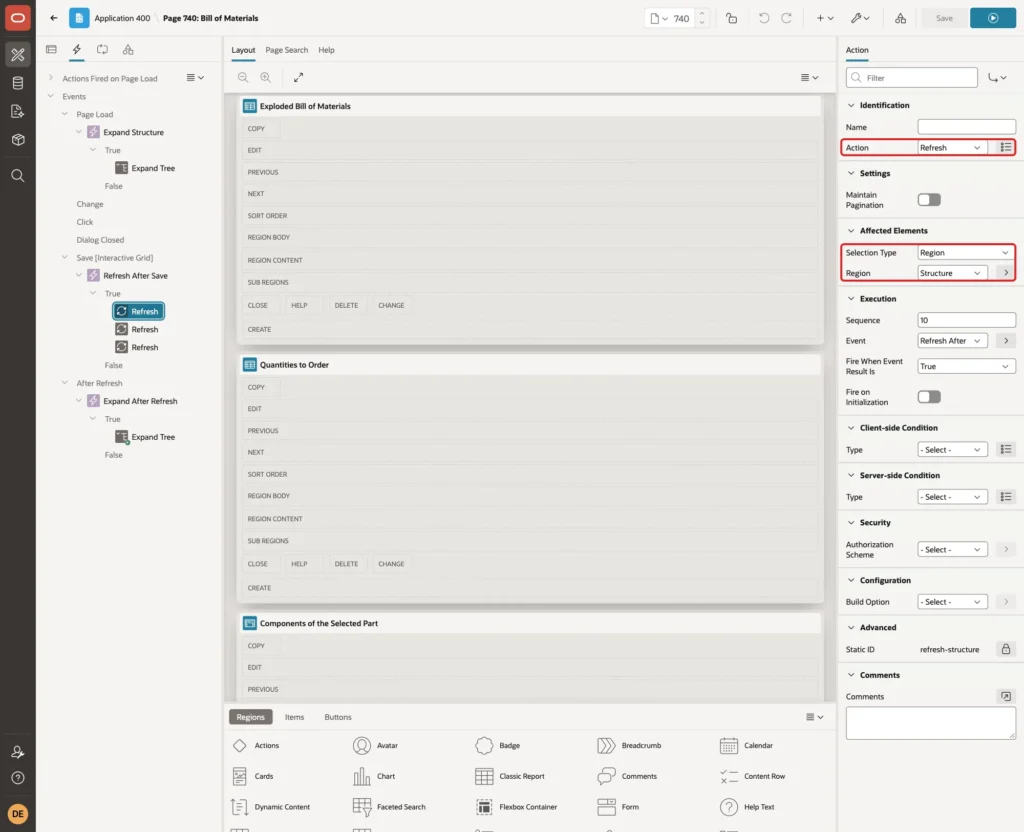Collapse the Execution section
The width and height of the screenshot is (1024, 832).
[x=851, y=298]
